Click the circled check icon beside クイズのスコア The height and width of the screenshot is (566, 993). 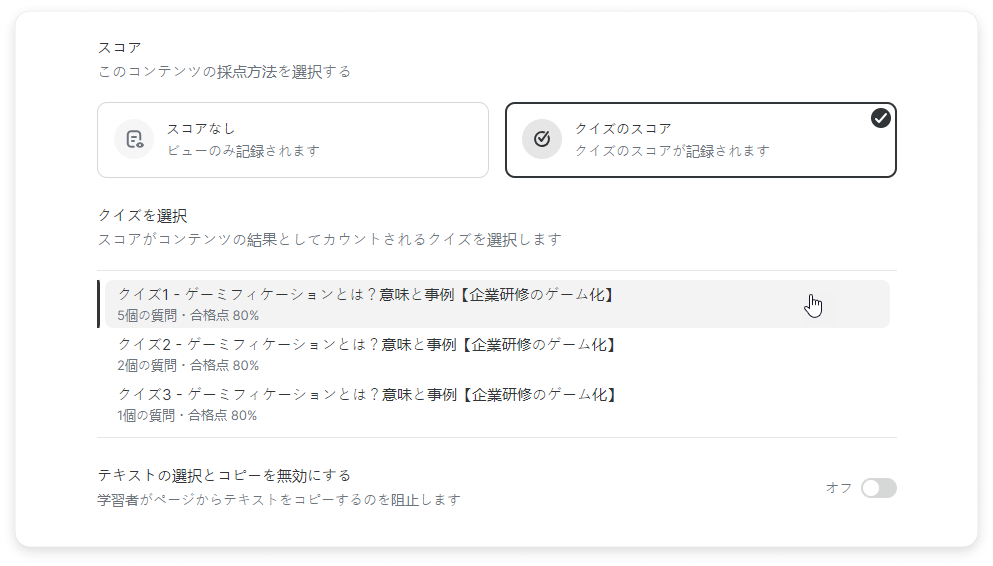click(541, 139)
